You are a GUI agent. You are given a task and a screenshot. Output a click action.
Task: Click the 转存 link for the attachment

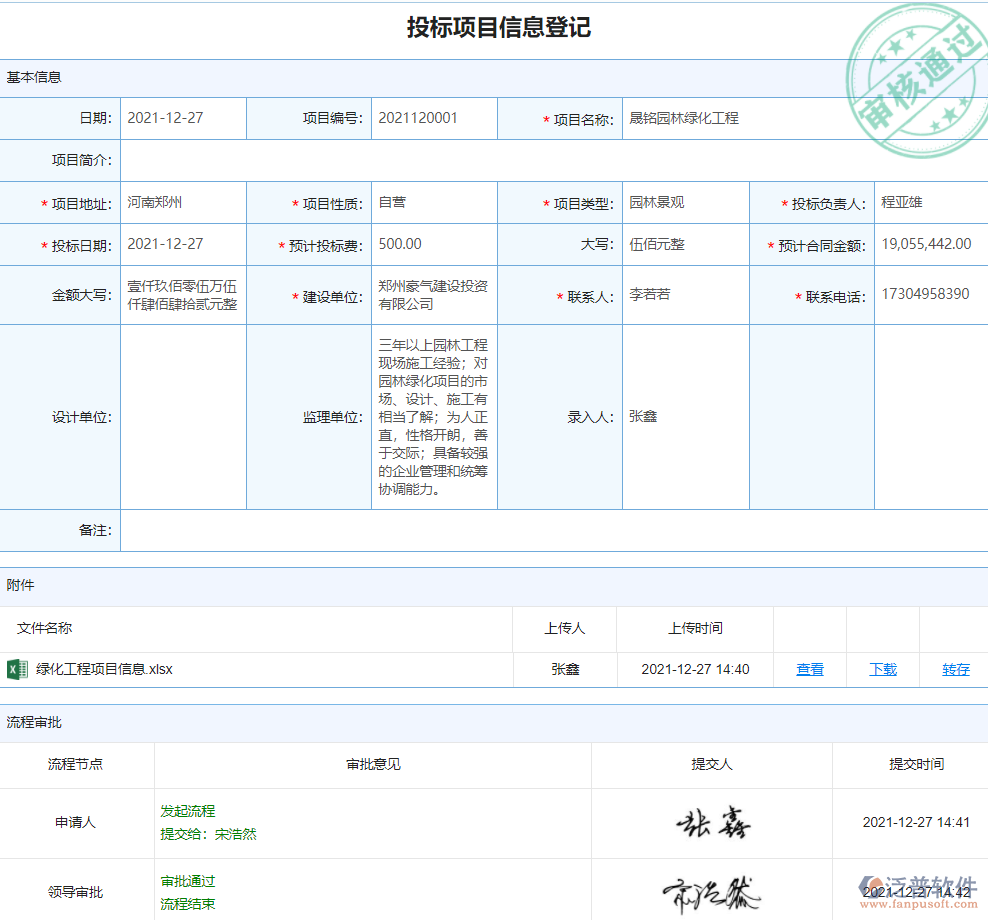coord(956,670)
